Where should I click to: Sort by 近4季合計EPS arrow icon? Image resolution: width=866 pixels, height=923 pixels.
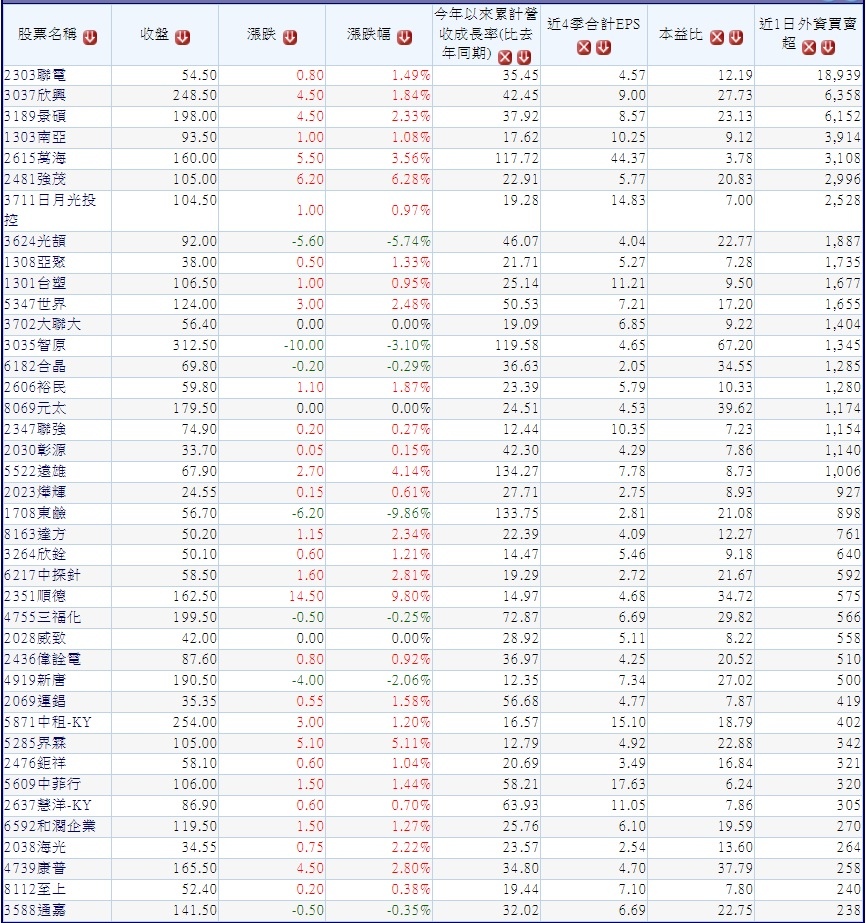pyautogui.click(x=603, y=48)
